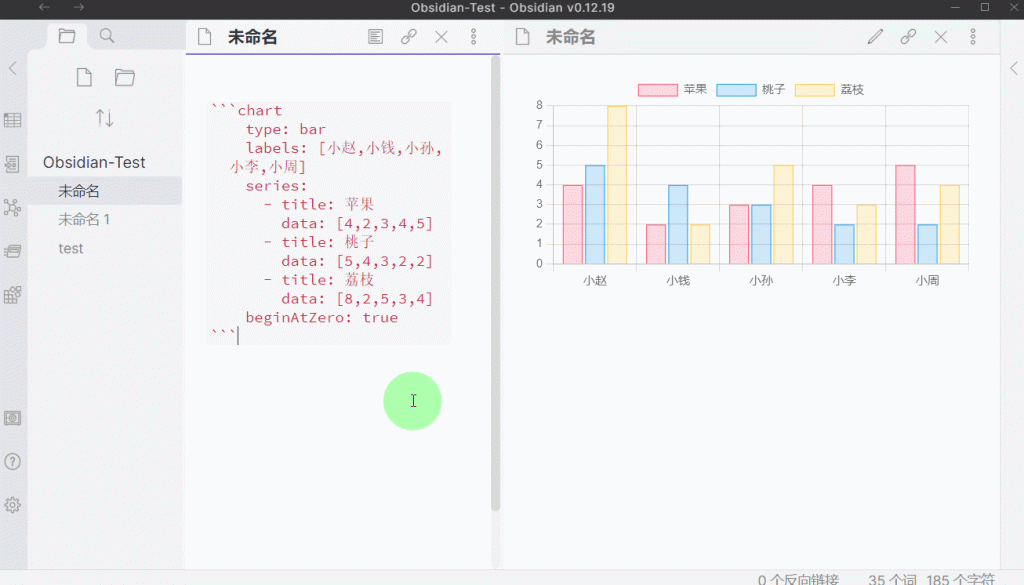Screen dimensions: 1024x585
Task: Open settings gear icon
Action: pos(12,505)
